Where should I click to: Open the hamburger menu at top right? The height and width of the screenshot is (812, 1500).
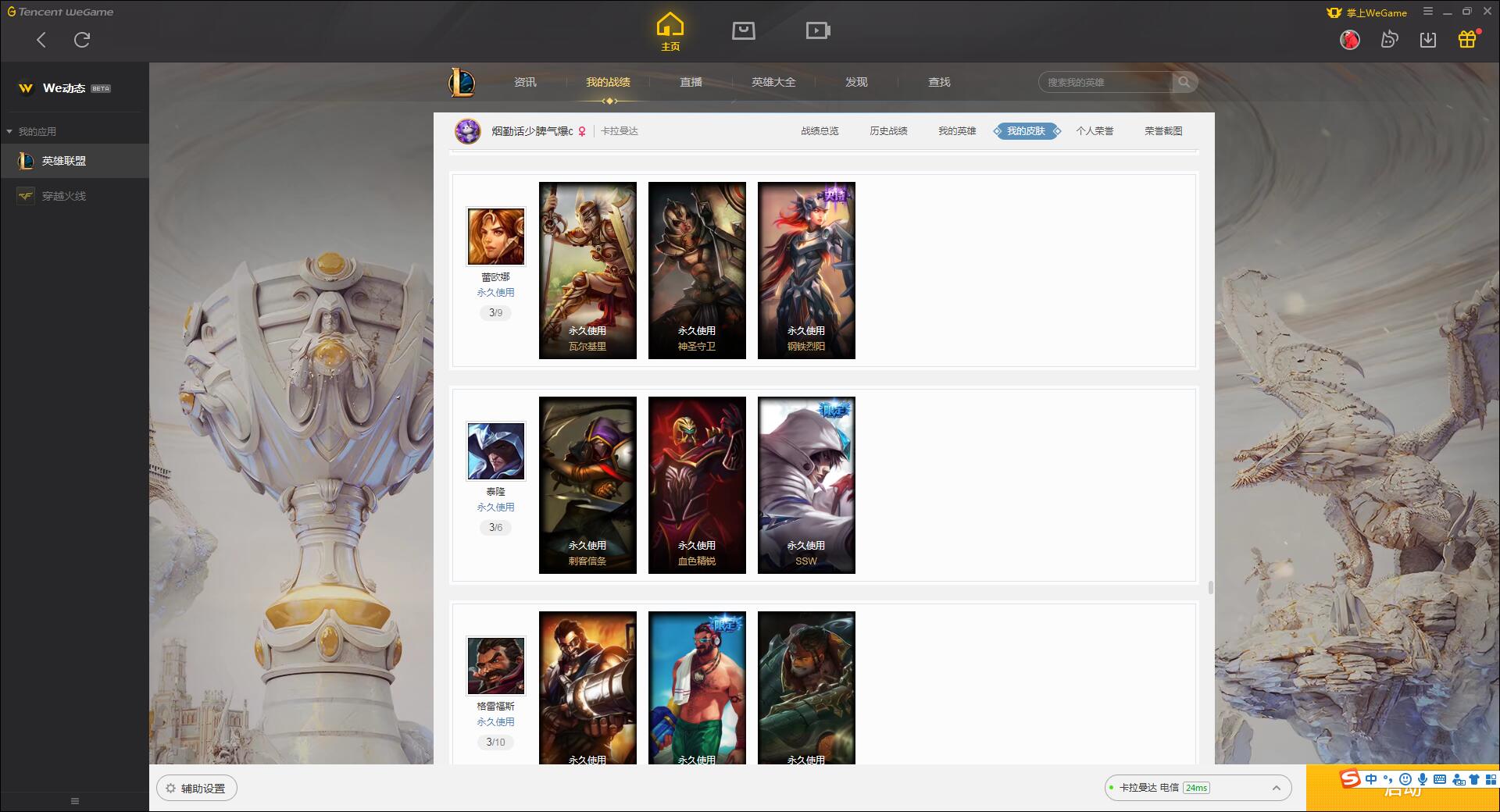pos(1428,12)
